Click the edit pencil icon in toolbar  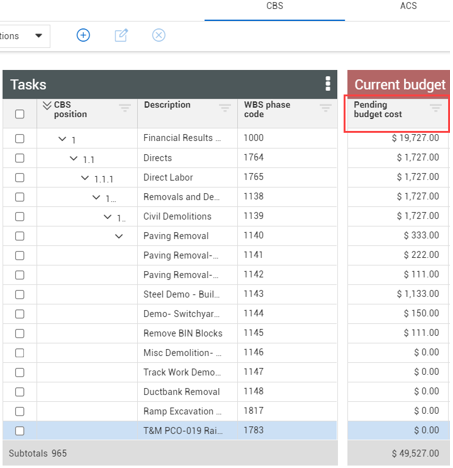121,35
